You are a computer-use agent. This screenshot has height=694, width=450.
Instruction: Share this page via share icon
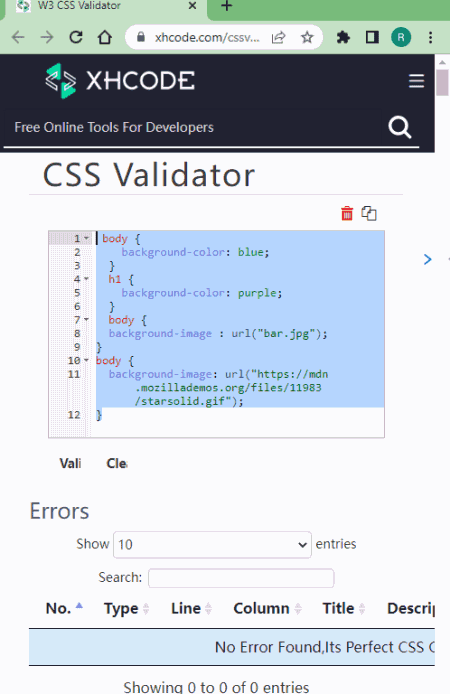pyautogui.click(x=278, y=38)
